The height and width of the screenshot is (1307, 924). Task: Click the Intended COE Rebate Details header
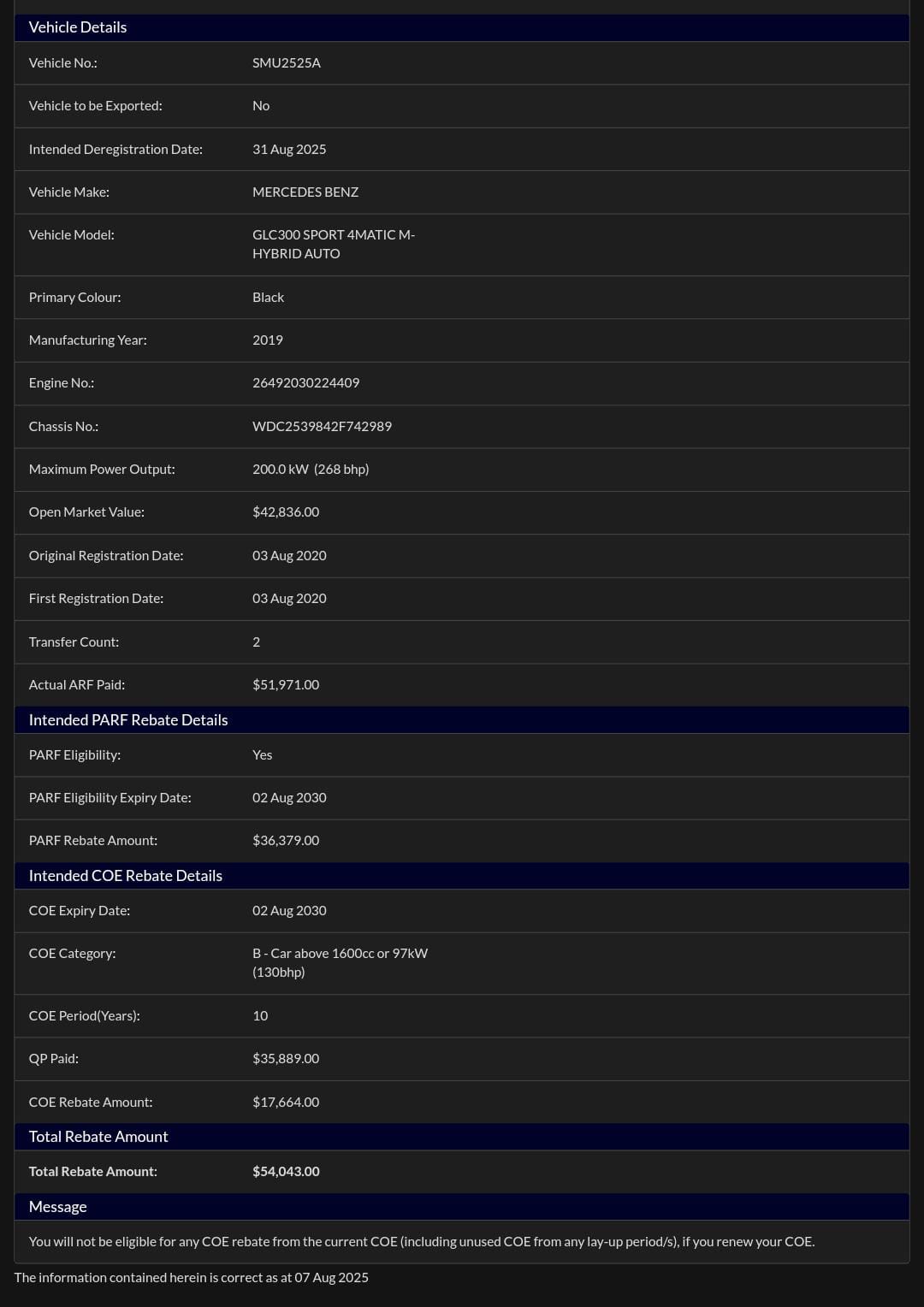point(126,876)
